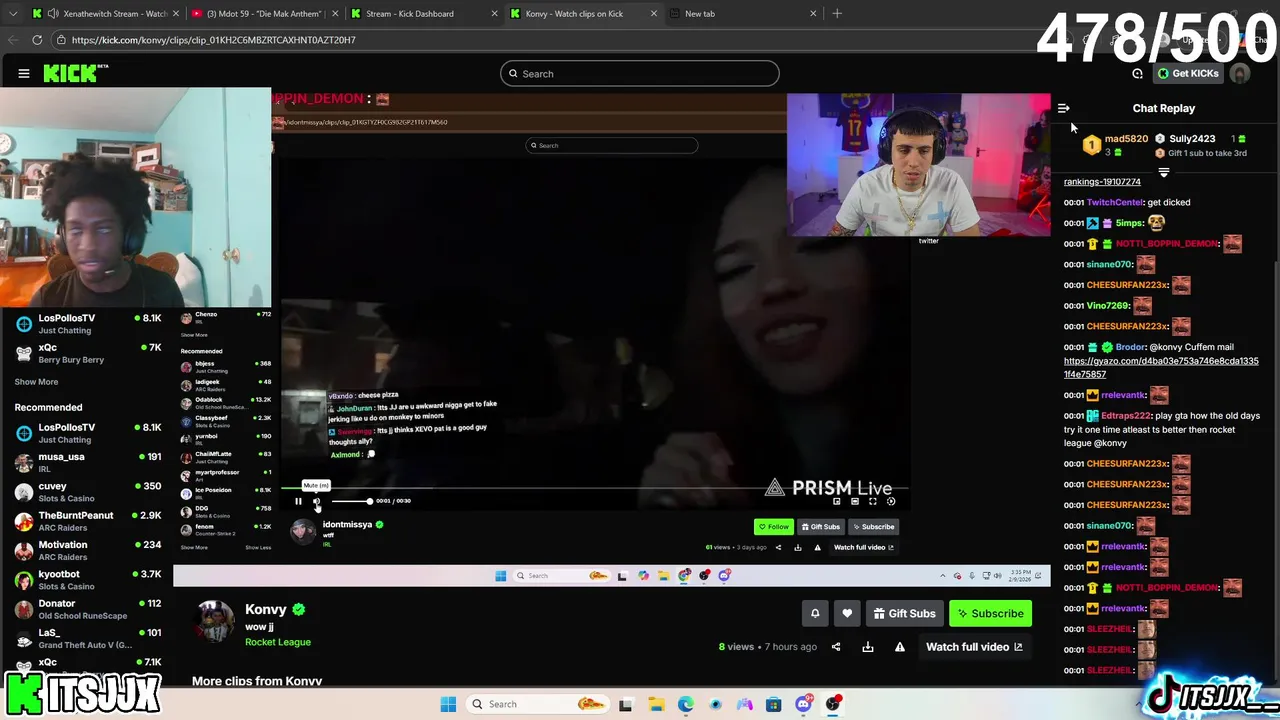Viewport: 1280px width, 720px height.
Task: Expand the gift leaderboard chevron
Action: tap(1163, 172)
